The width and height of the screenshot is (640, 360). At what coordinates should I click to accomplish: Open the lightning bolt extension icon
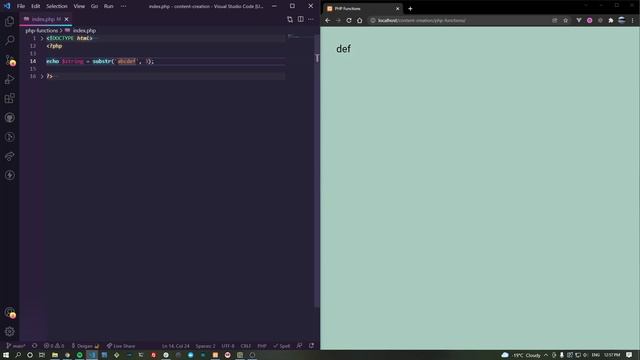pyautogui.click(x=9, y=176)
